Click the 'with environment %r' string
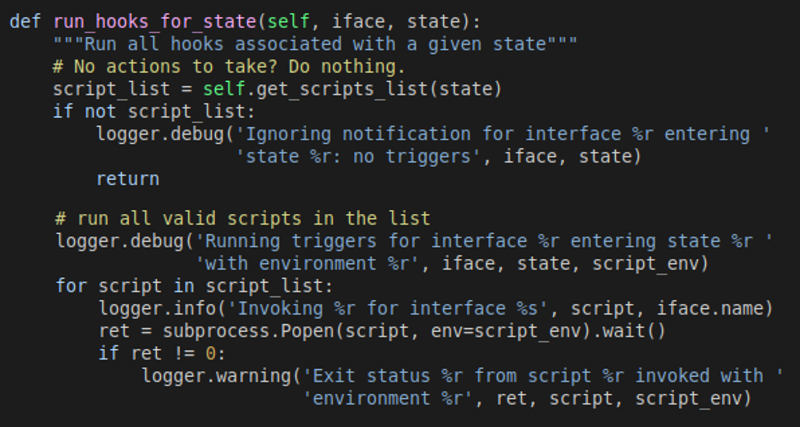This screenshot has width=800, height=427. tap(312, 263)
